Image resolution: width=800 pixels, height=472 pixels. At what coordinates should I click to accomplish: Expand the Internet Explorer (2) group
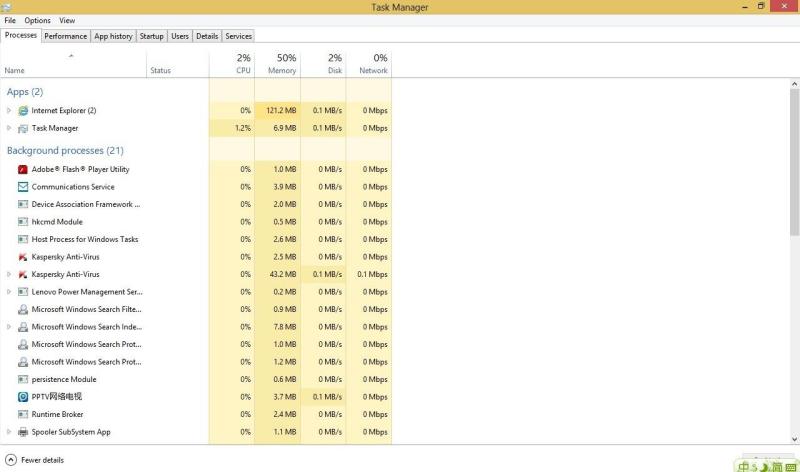coord(9,110)
